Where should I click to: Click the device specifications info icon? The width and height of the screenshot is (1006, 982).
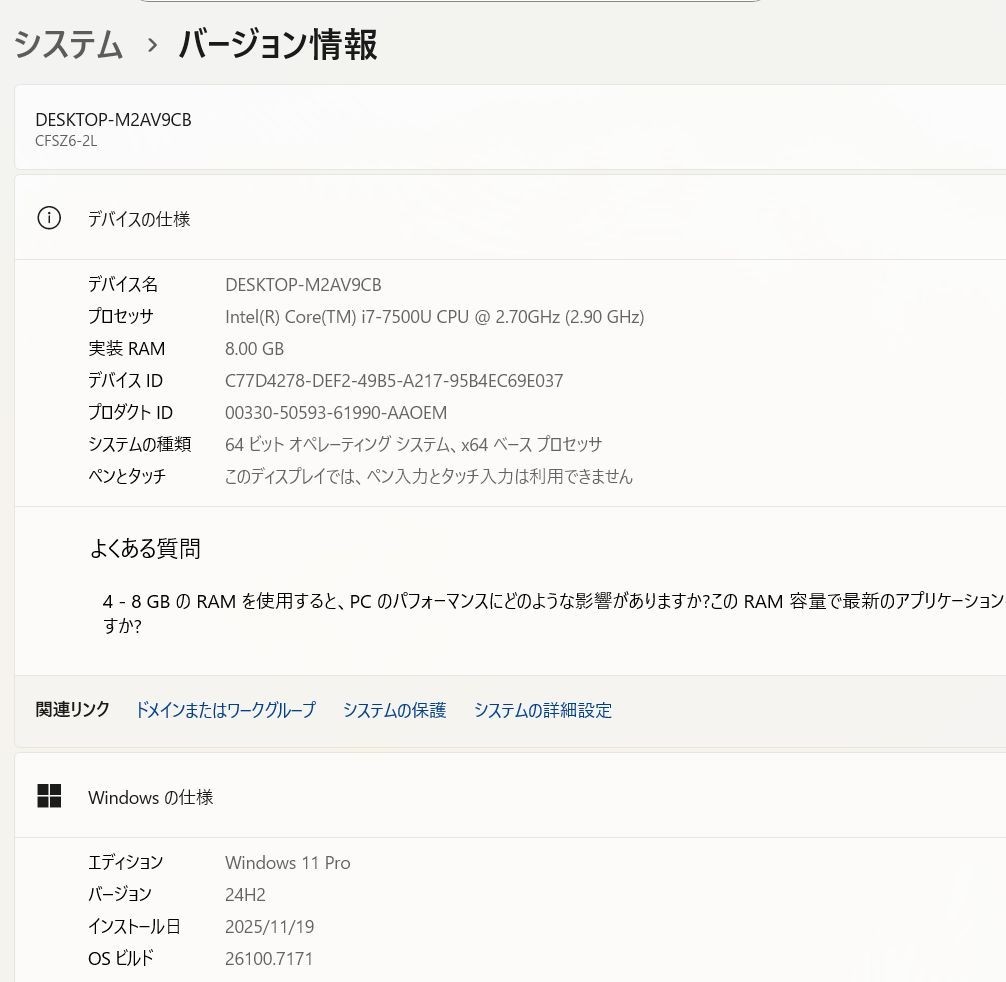click(49, 218)
